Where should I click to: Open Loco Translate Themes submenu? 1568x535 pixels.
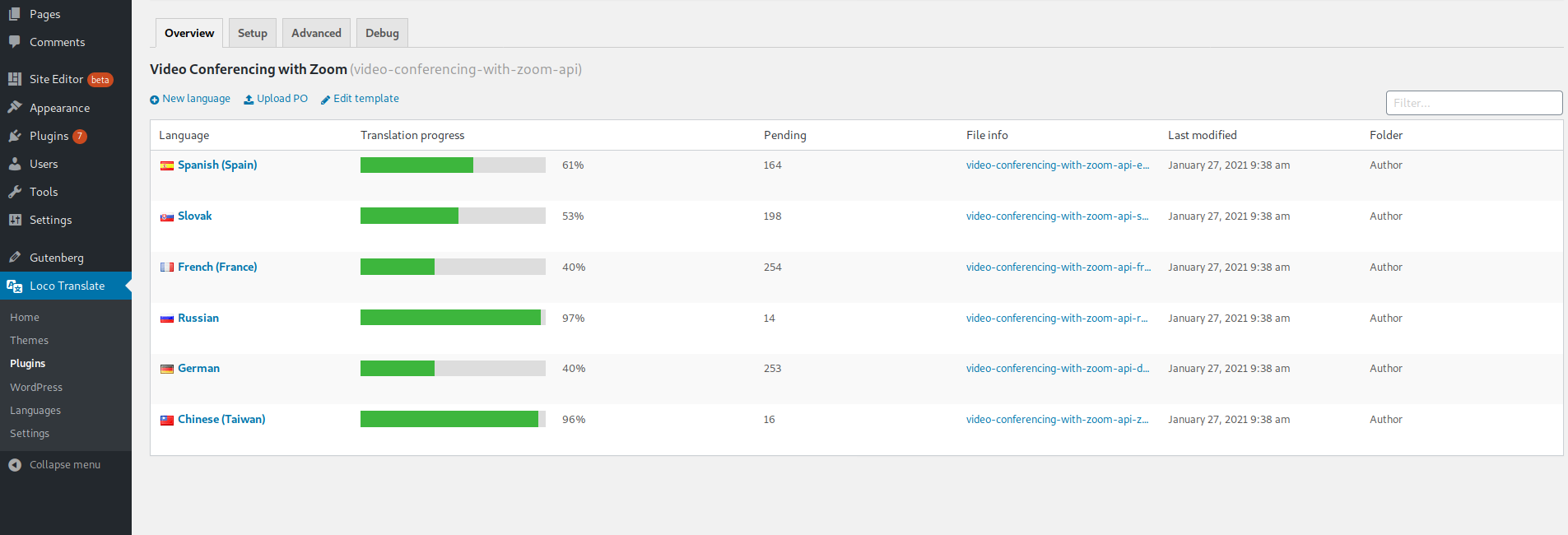[29, 340]
